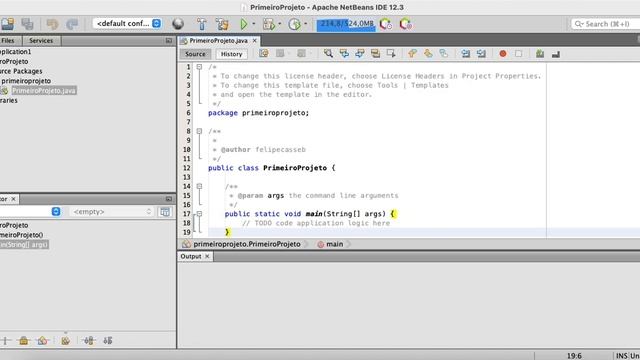640x360 pixels.
Task: Switch to the Services tab
Action: click(x=41, y=40)
